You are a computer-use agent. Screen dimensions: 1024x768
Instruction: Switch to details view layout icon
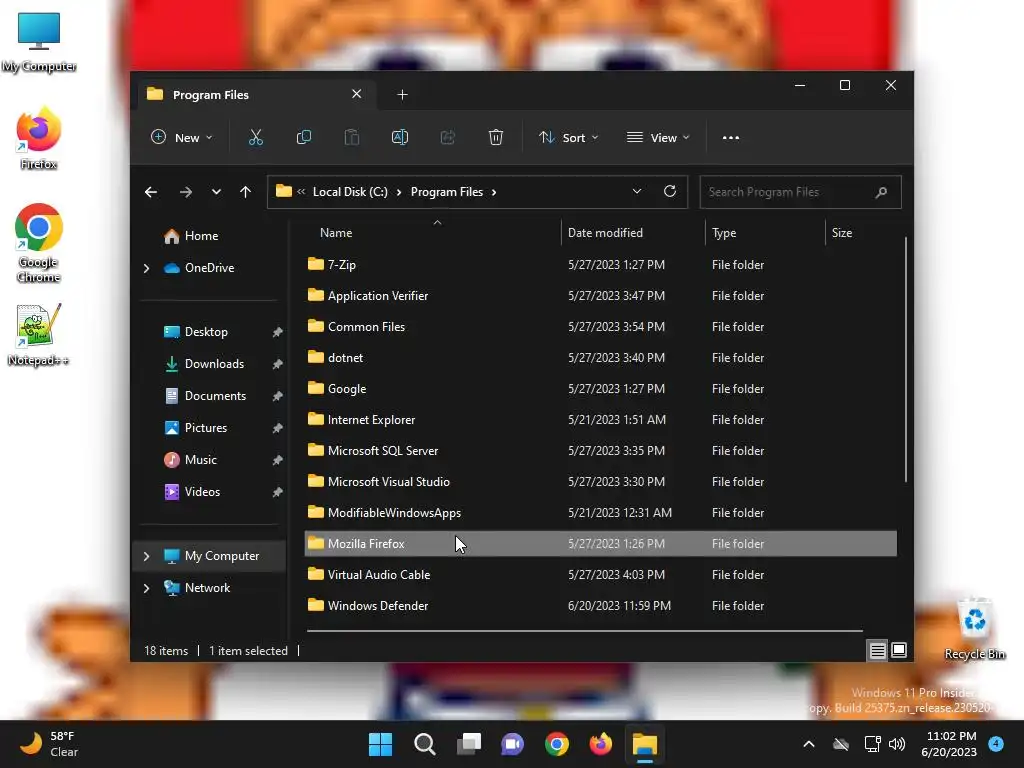[877, 650]
